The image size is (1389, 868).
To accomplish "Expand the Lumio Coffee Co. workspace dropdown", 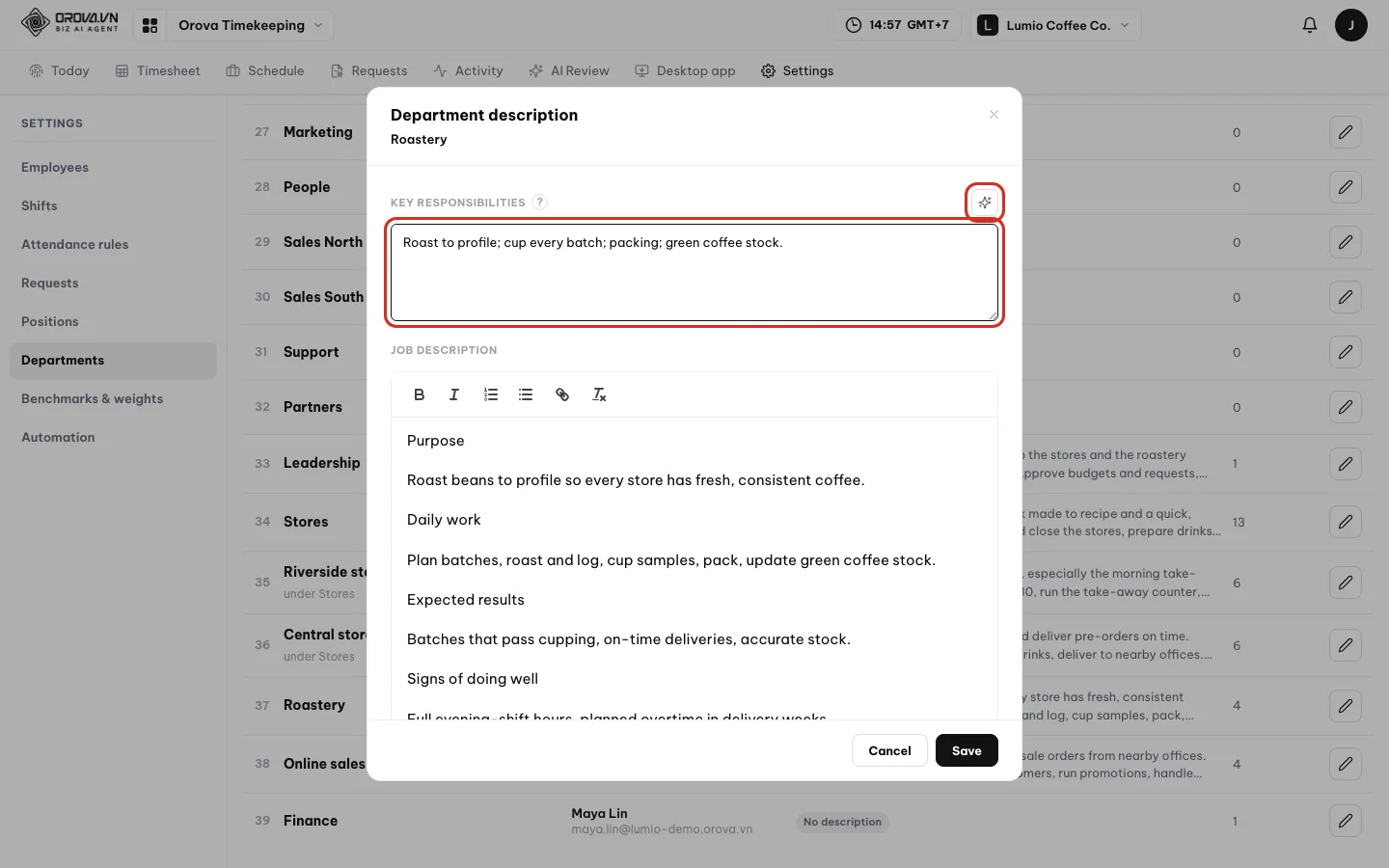I will click(1057, 25).
